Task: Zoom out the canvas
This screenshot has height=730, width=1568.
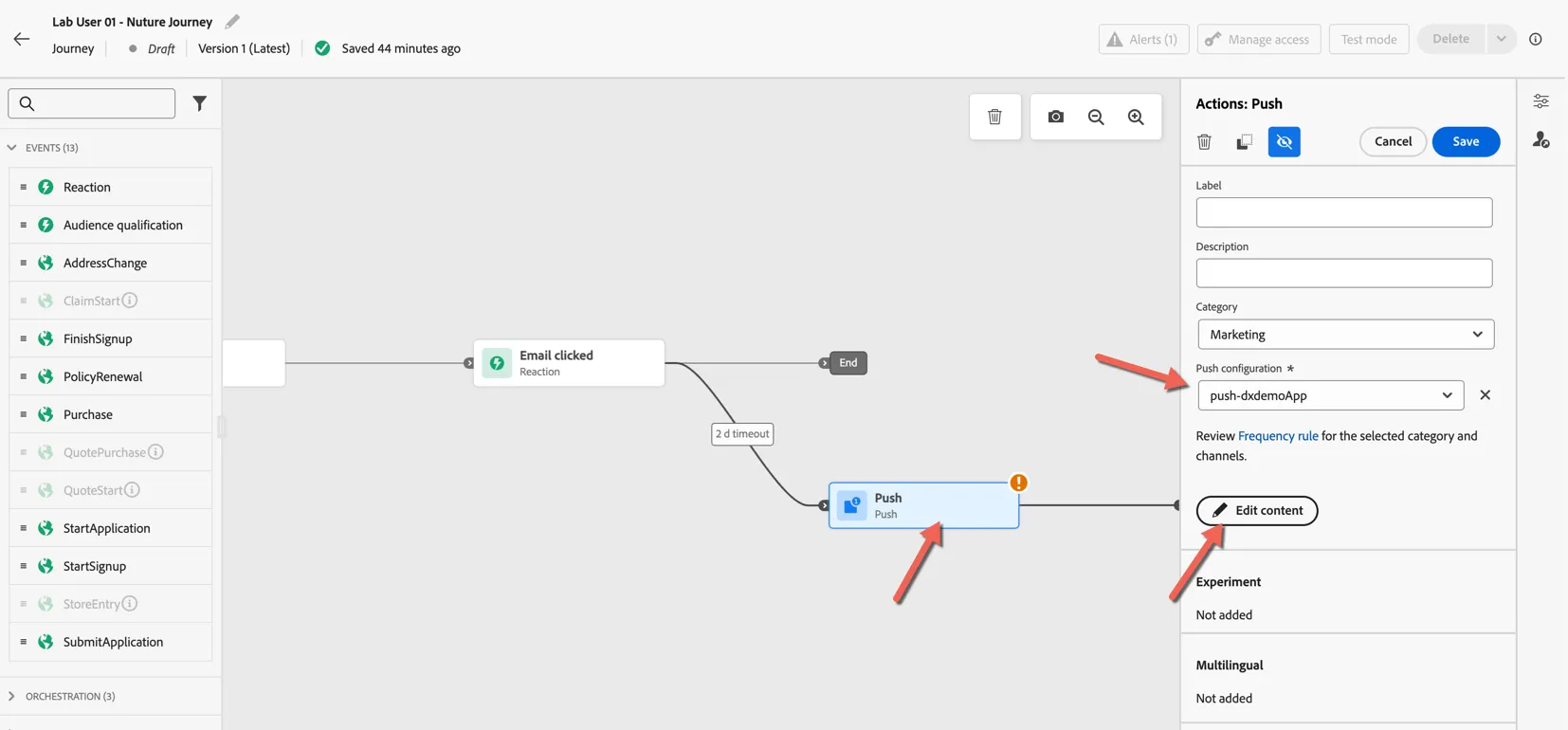Action: point(1096,117)
